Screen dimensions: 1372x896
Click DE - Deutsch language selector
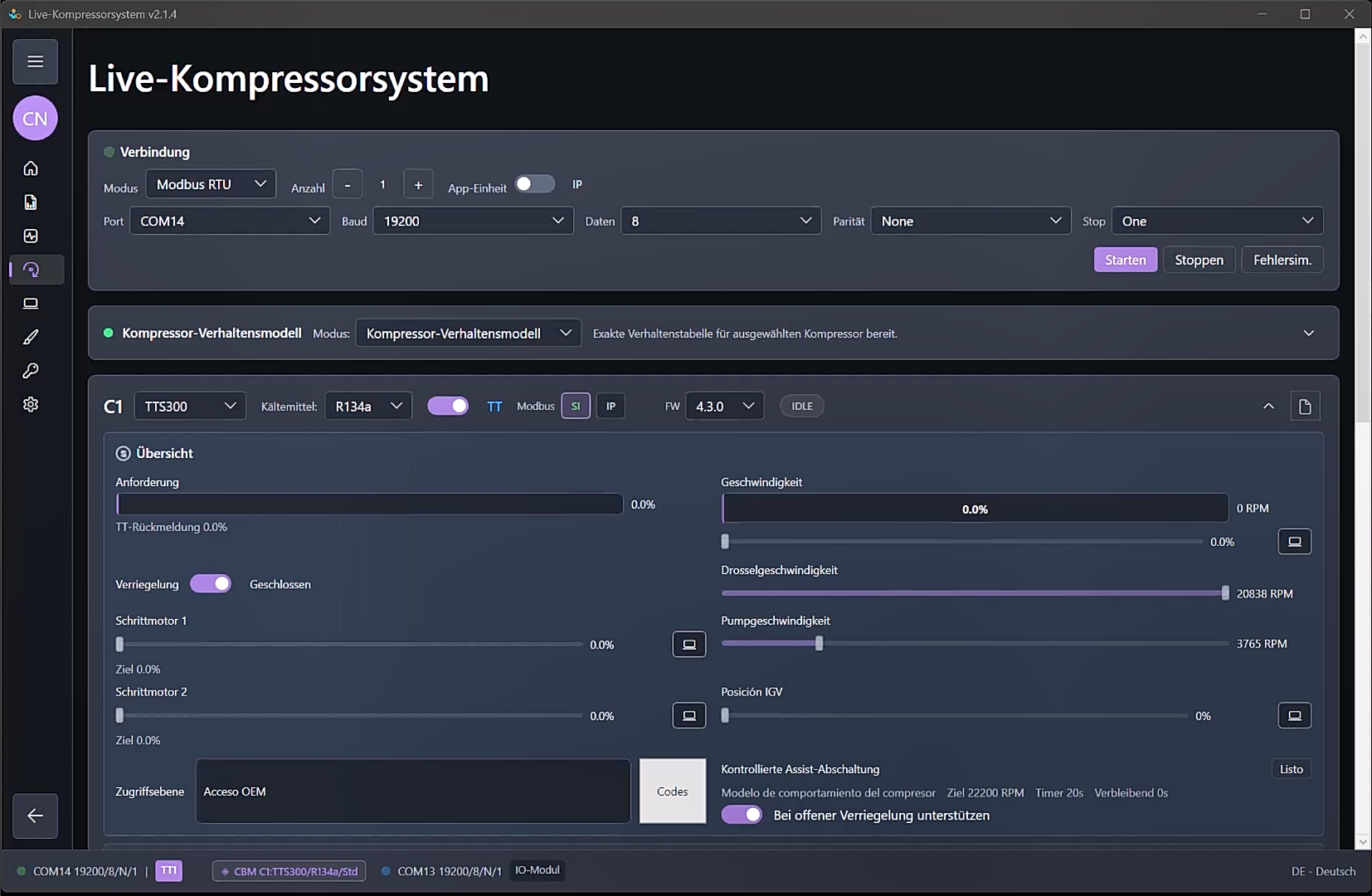coord(1323,871)
